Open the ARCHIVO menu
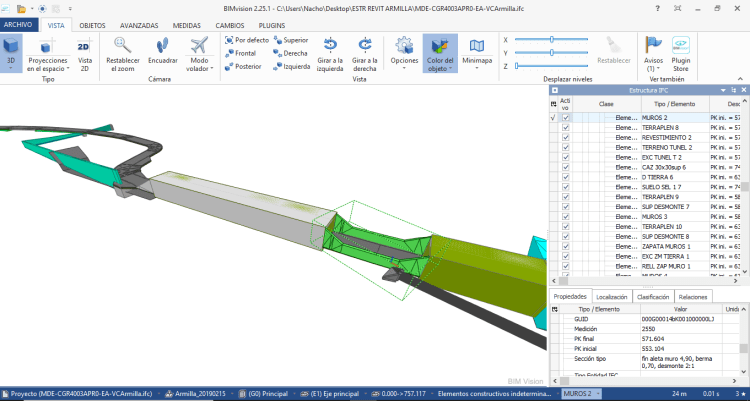750x401 pixels. coord(19,22)
